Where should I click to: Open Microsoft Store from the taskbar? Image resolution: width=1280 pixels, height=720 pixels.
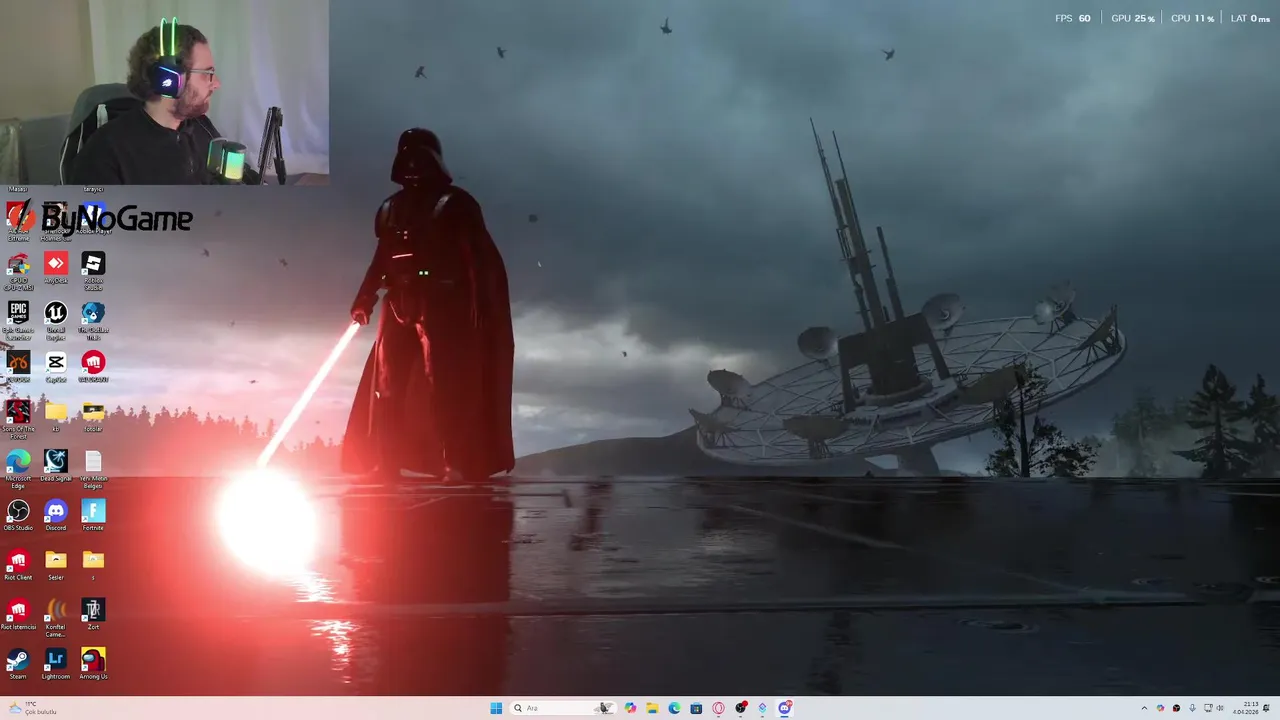click(696, 708)
